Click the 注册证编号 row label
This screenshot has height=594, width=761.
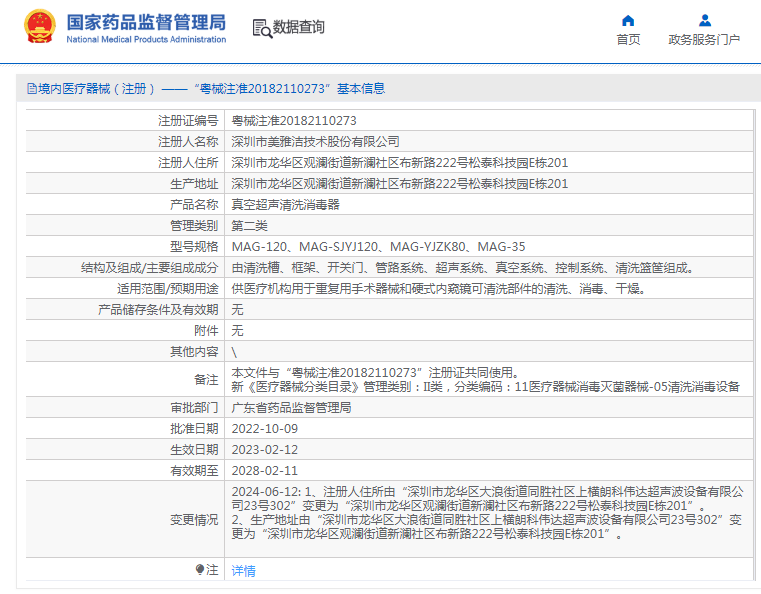click(x=188, y=120)
